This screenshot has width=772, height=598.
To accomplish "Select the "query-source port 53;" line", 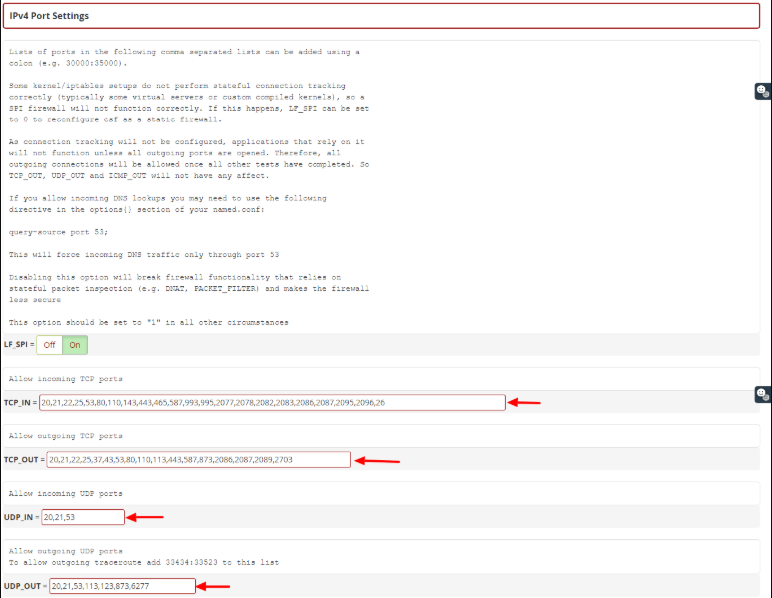I will pyautogui.click(x=58, y=232).
